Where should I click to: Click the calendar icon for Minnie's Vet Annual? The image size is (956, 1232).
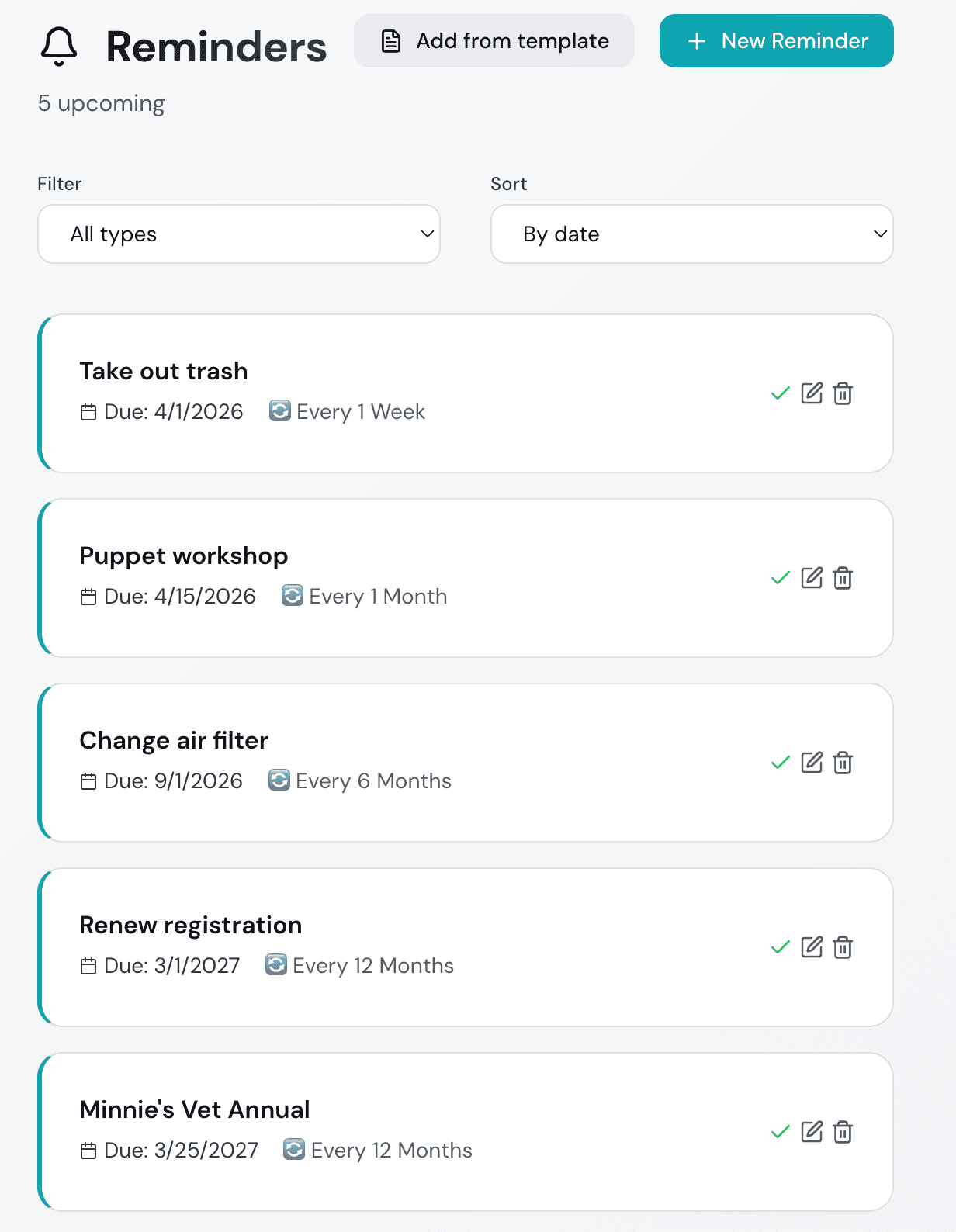coord(88,1151)
